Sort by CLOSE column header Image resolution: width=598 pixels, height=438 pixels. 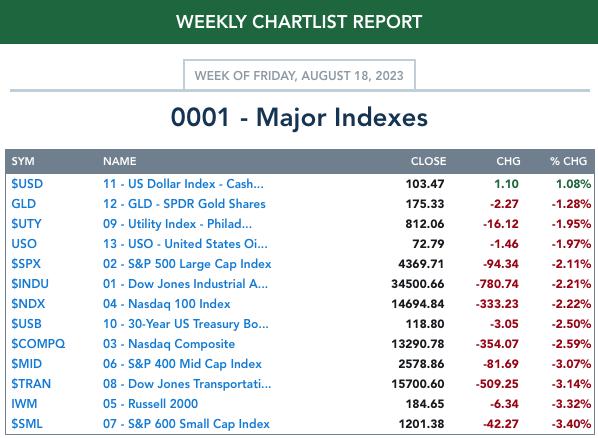pyautogui.click(x=428, y=161)
